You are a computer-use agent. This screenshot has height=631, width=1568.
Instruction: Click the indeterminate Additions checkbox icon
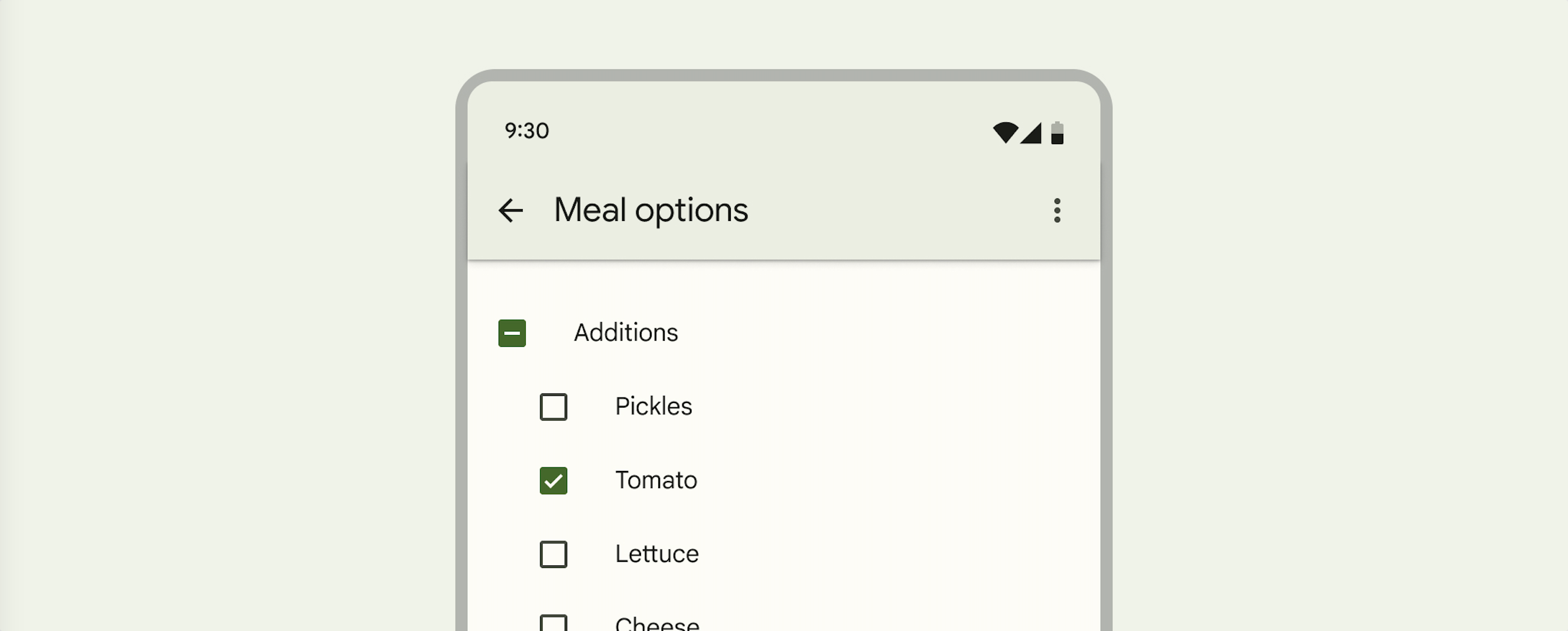click(x=510, y=333)
